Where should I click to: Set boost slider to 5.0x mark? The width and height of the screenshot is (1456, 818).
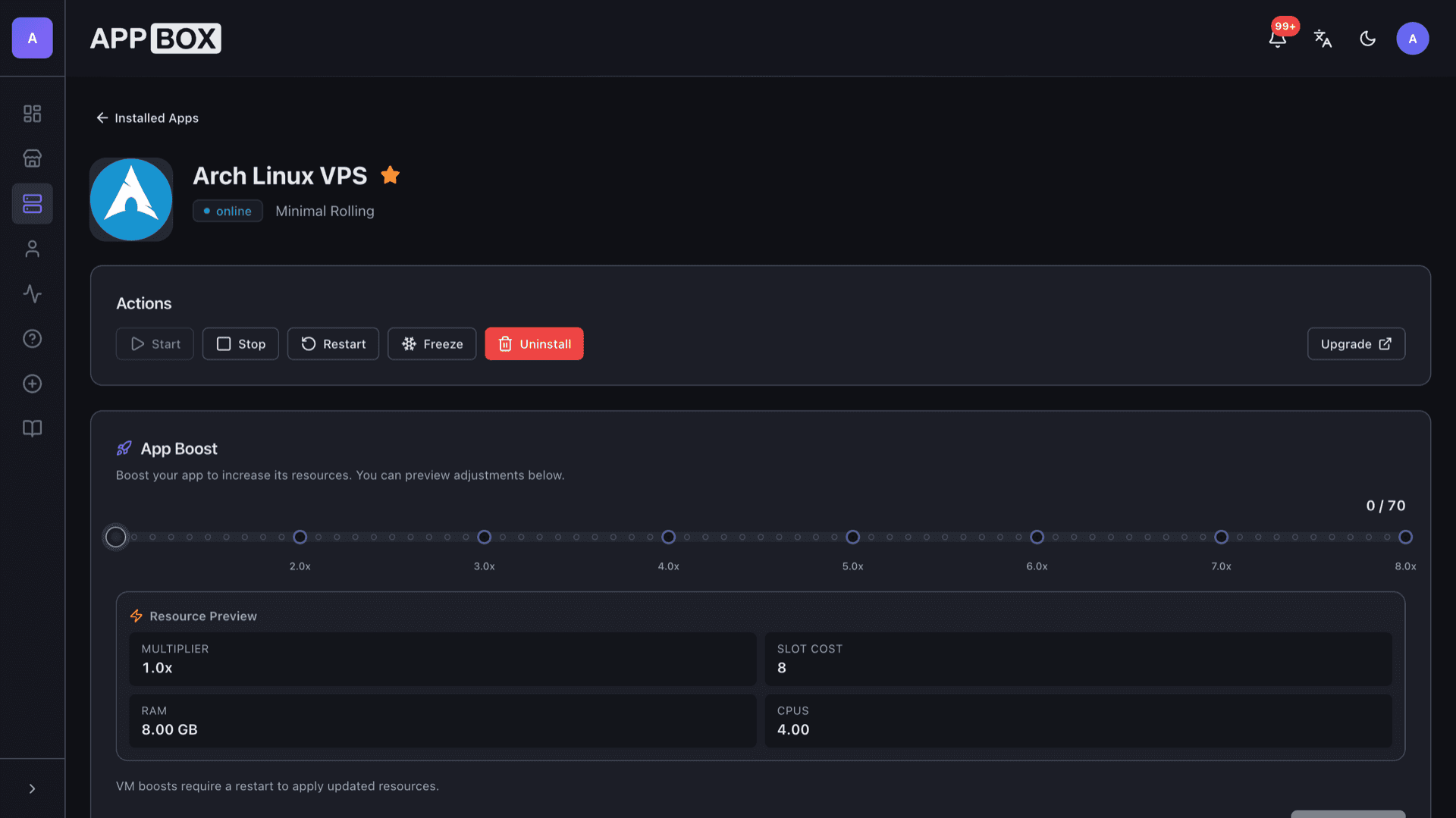click(853, 537)
